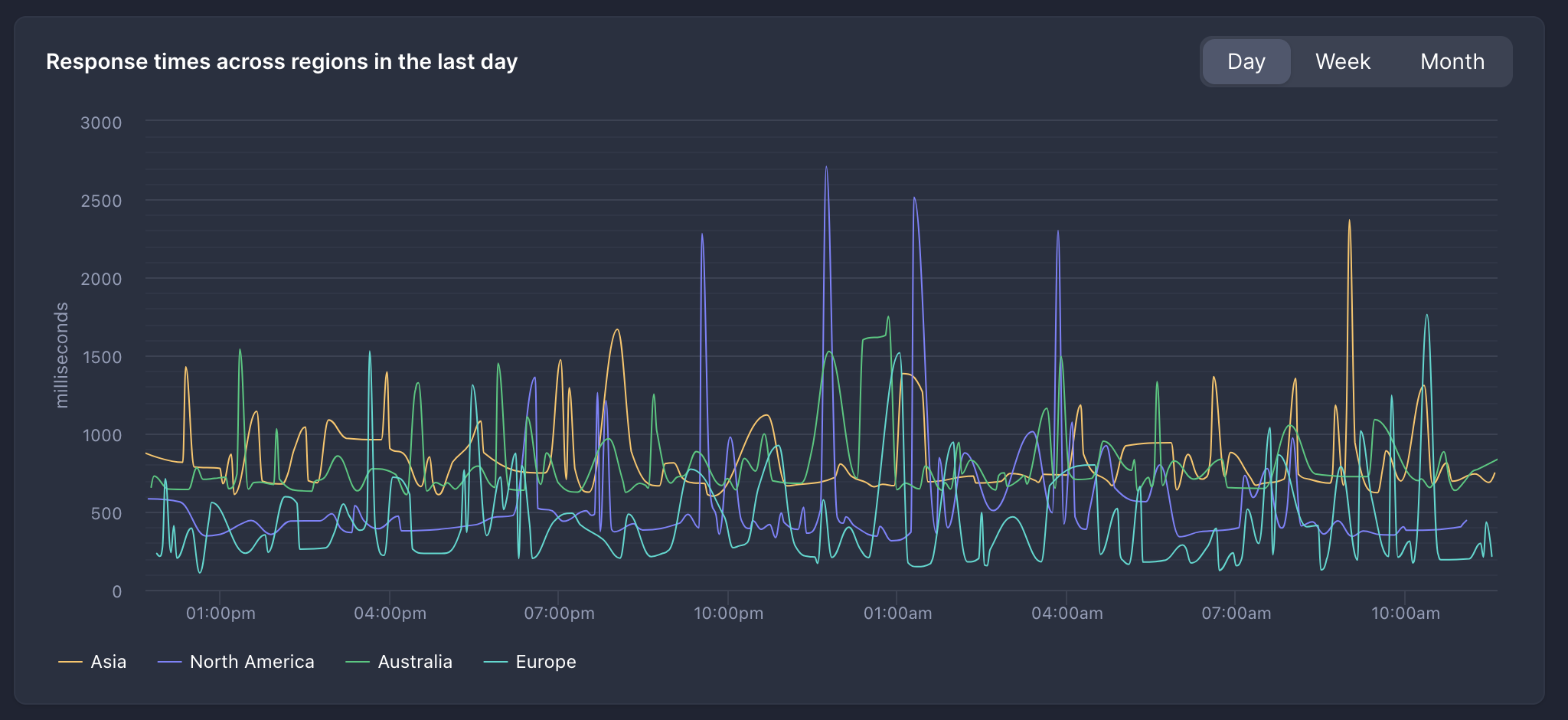
Task: Toggle the Asia series legend label
Action: coord(108,662)
